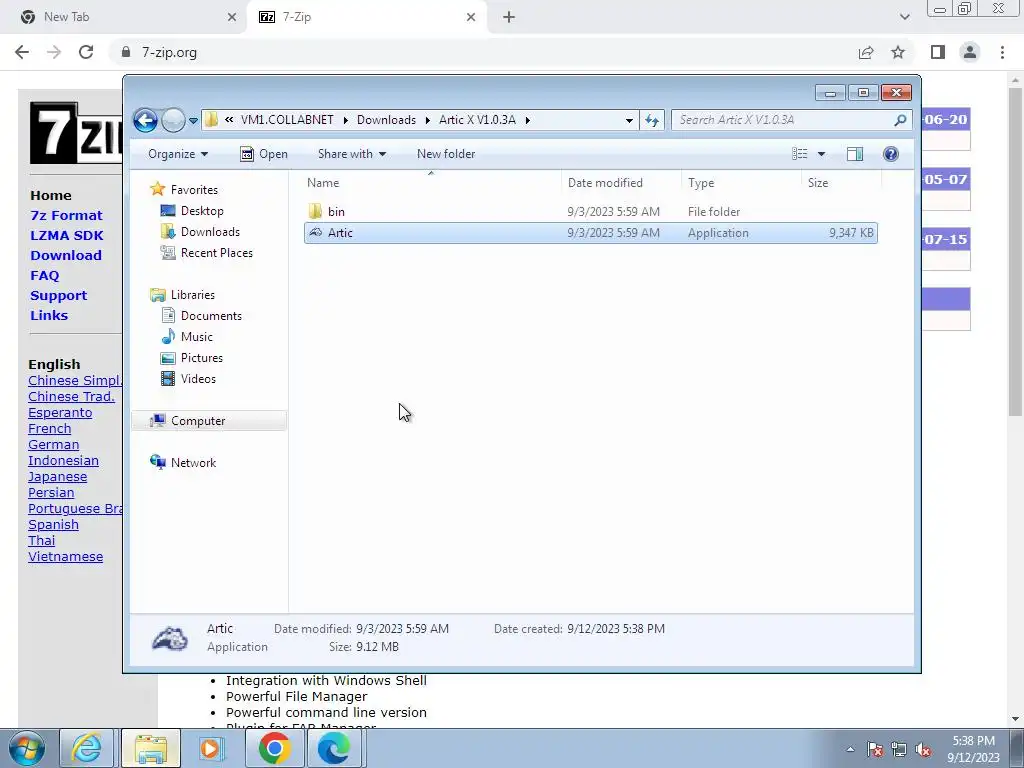1024x768 pixels.
Task: Expand the arrow after Artic X V1.0.3A breadcrumb
Action: click(x=528, y=120)
